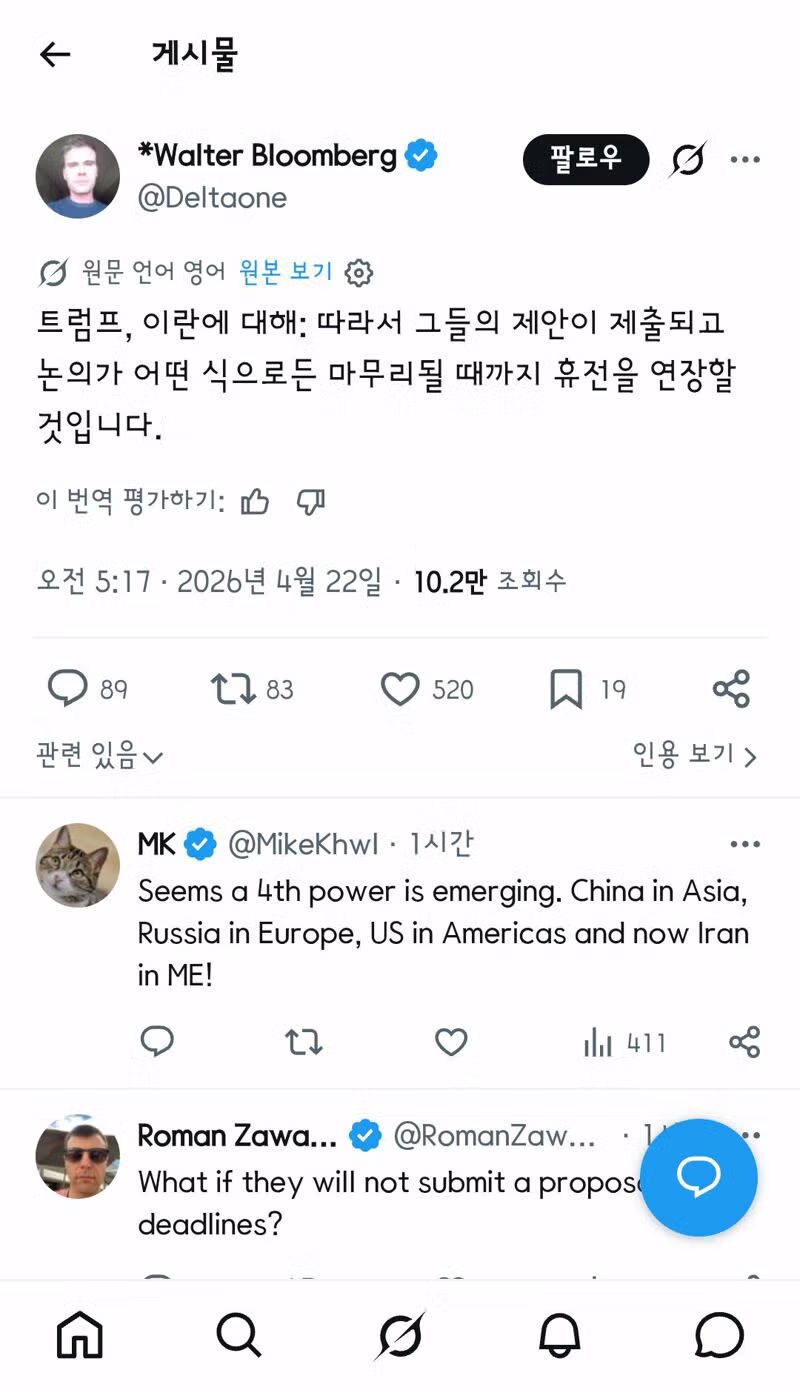Open Direct Messages from the bottom navigation
Viewport: 800px width, 1390px height.
point(719,1335)
